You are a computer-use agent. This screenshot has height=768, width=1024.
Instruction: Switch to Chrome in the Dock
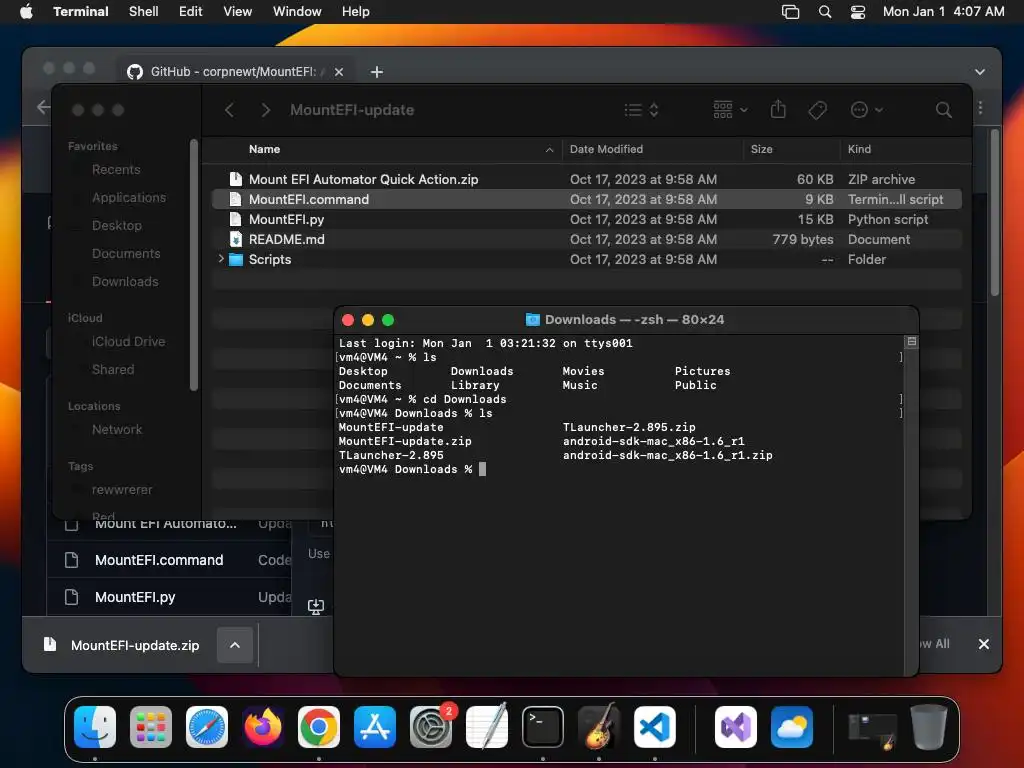click(x=319, y=727)
